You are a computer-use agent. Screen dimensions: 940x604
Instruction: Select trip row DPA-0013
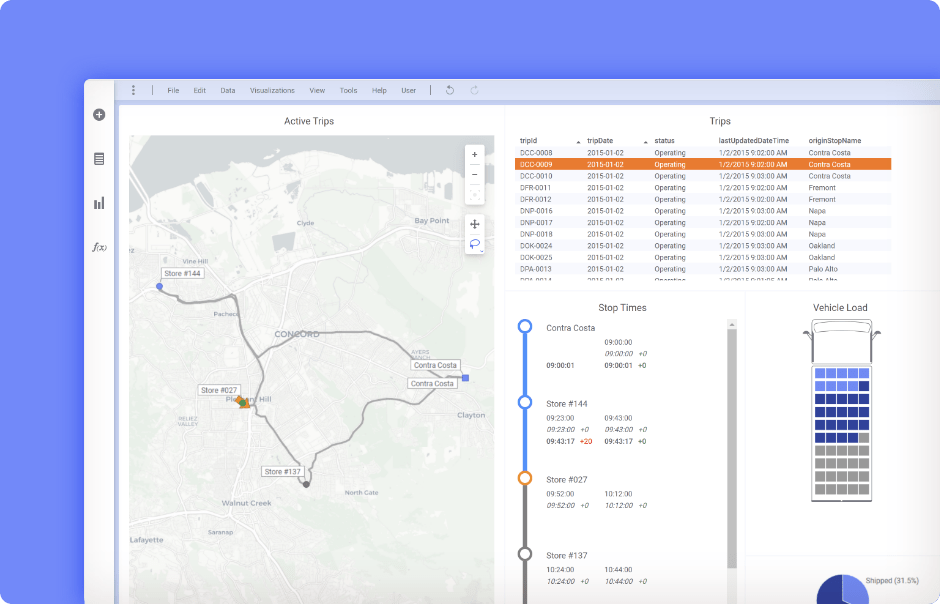click(x=703, y=269)
